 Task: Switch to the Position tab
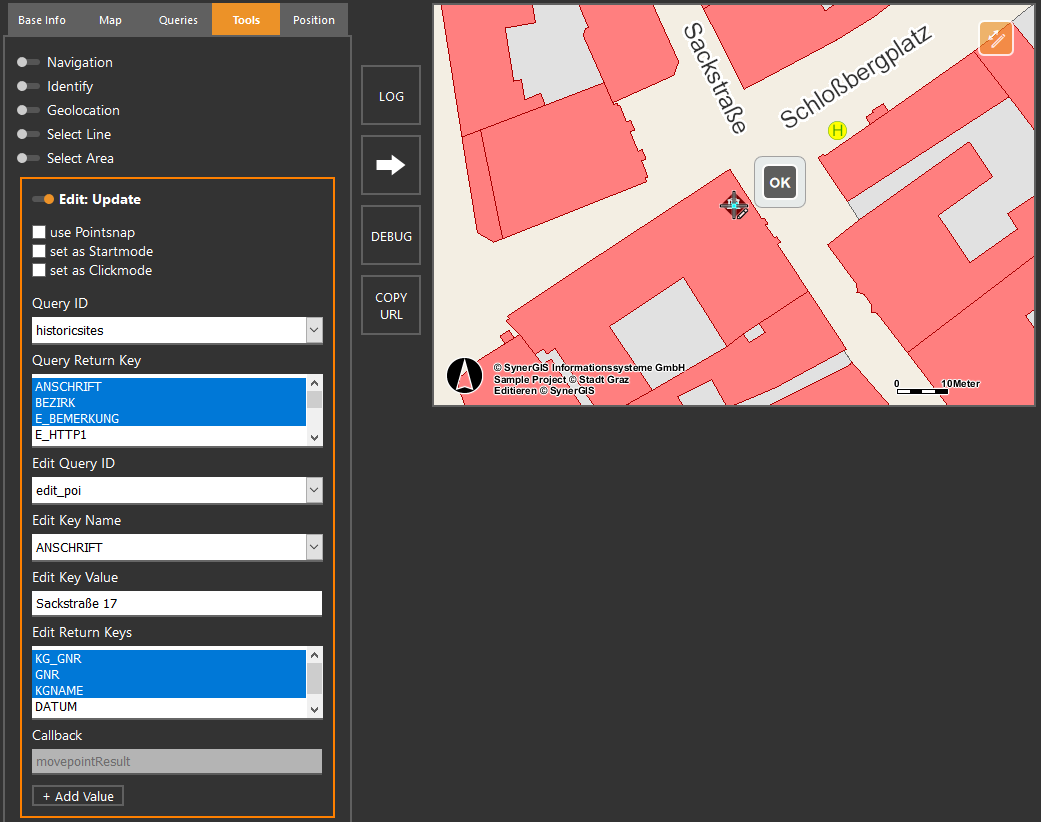pos(313,18)
